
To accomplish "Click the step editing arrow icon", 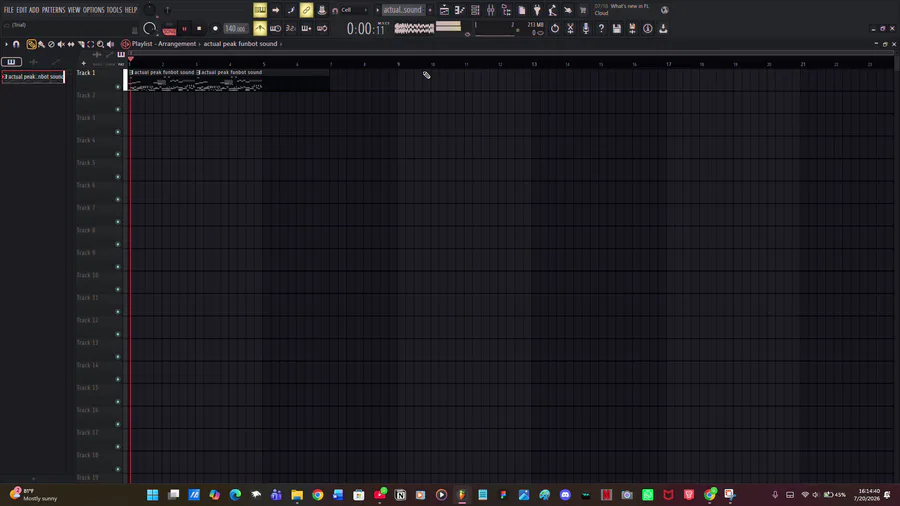I will point(276,10).
